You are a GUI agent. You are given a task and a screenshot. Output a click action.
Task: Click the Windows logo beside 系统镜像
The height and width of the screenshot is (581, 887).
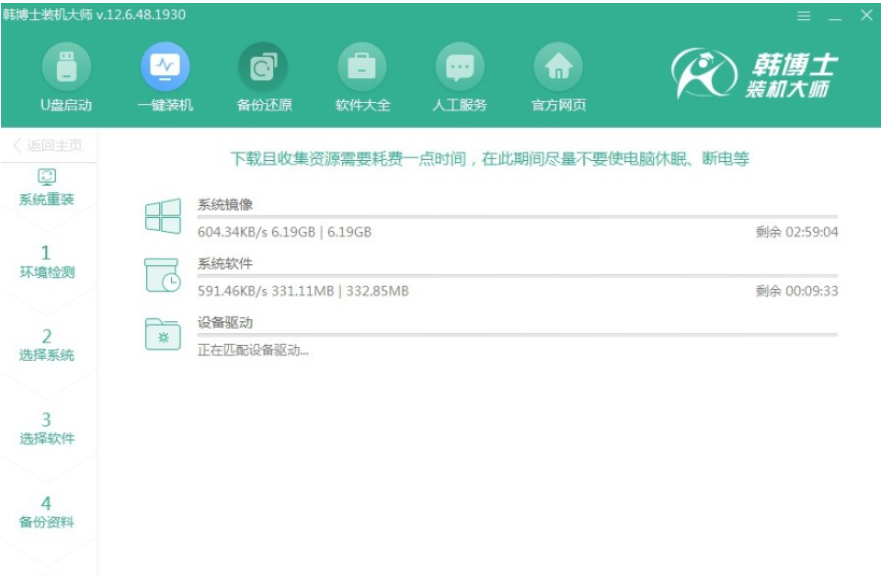pyautogui.click(x=163, y=216)
